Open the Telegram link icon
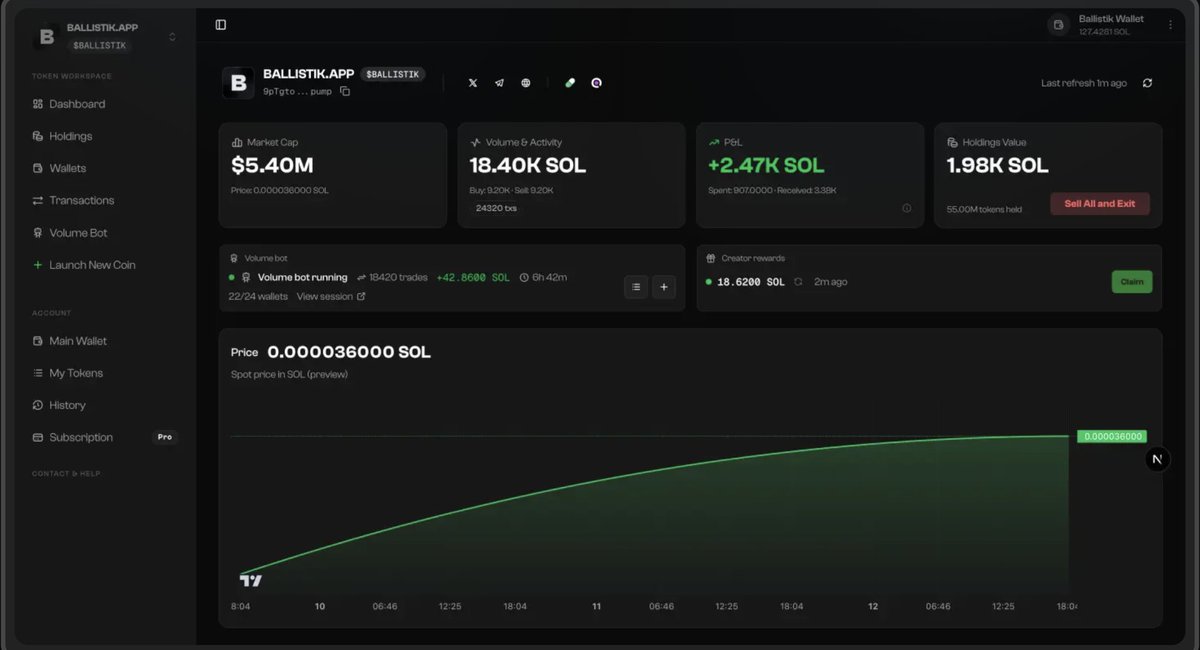 [x=499, y=83]
